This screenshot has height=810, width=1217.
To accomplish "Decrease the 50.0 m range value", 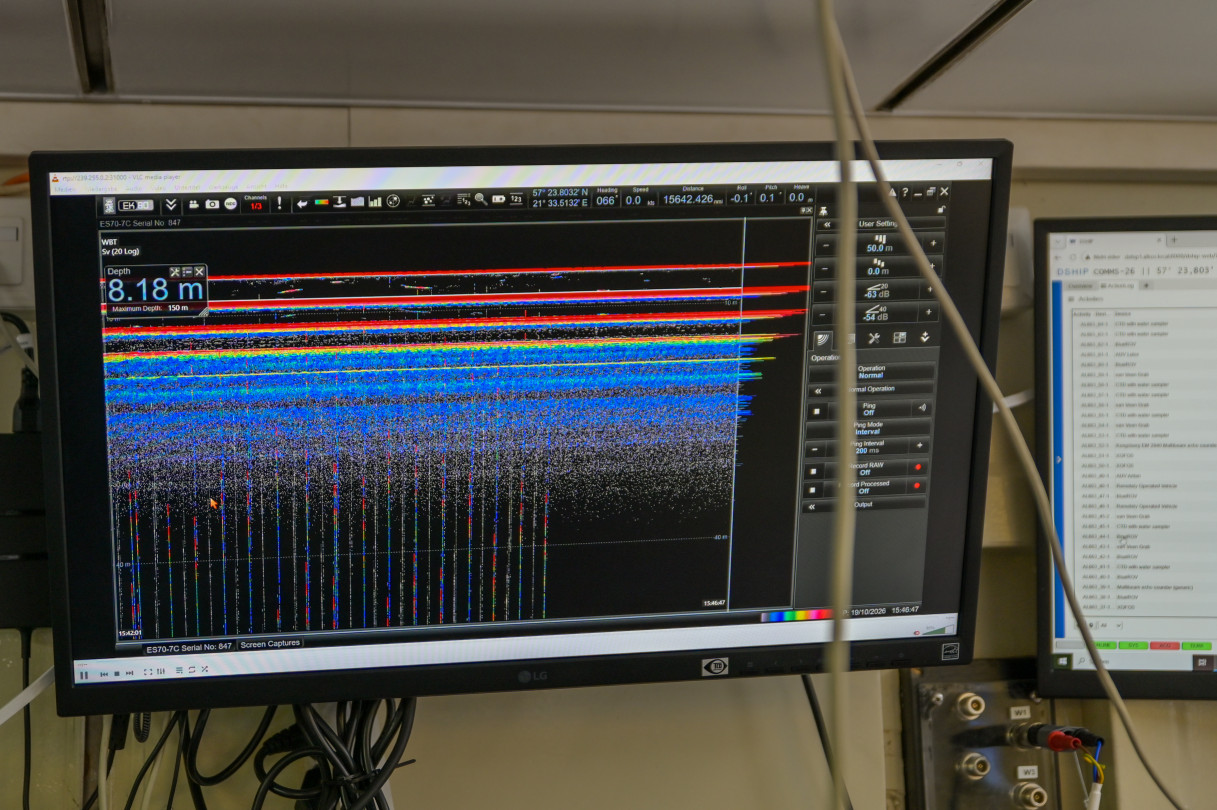I will 825,245.
